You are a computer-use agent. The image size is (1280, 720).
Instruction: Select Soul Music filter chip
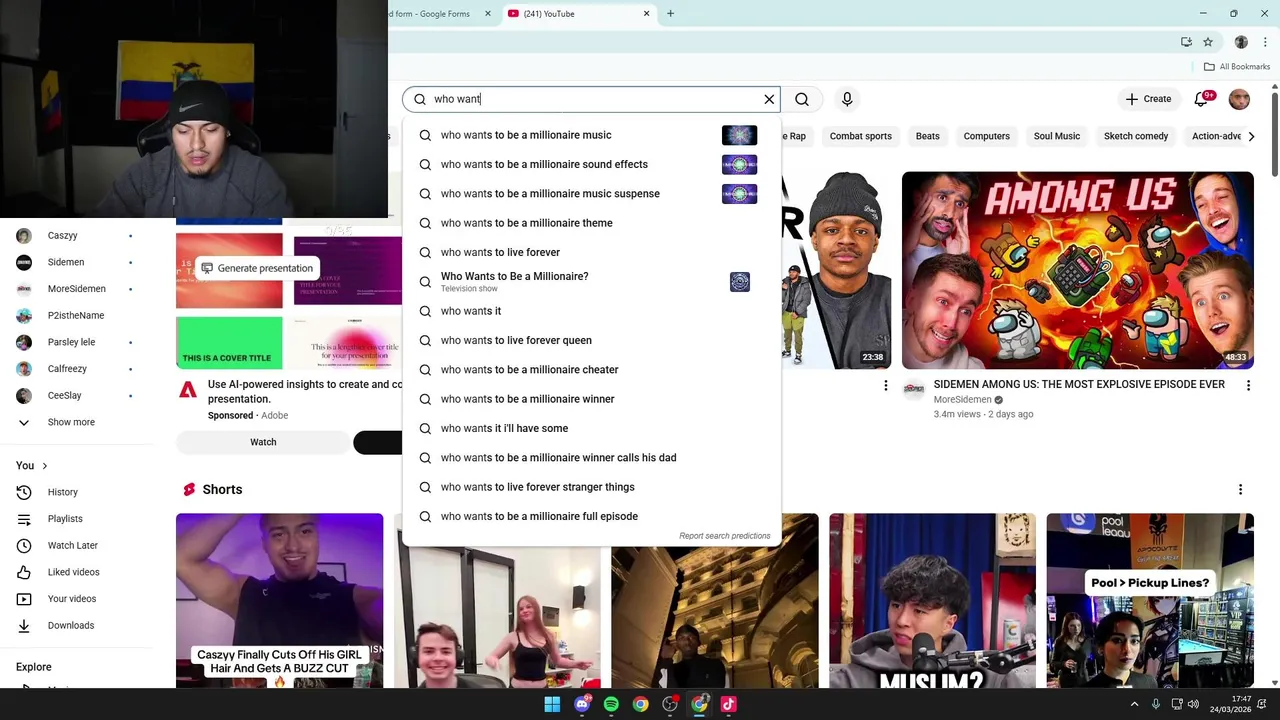[x=1056, y=136]
